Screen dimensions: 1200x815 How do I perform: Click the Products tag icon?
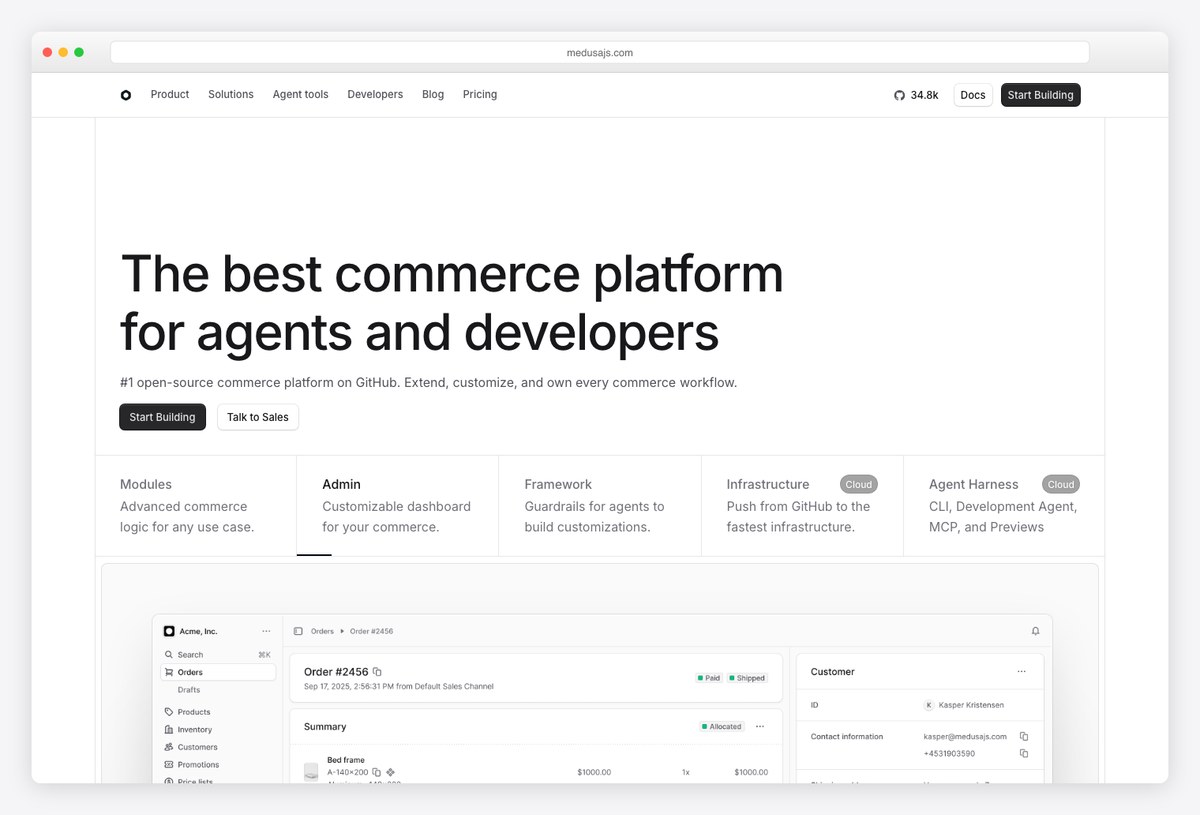coord(169,712)
